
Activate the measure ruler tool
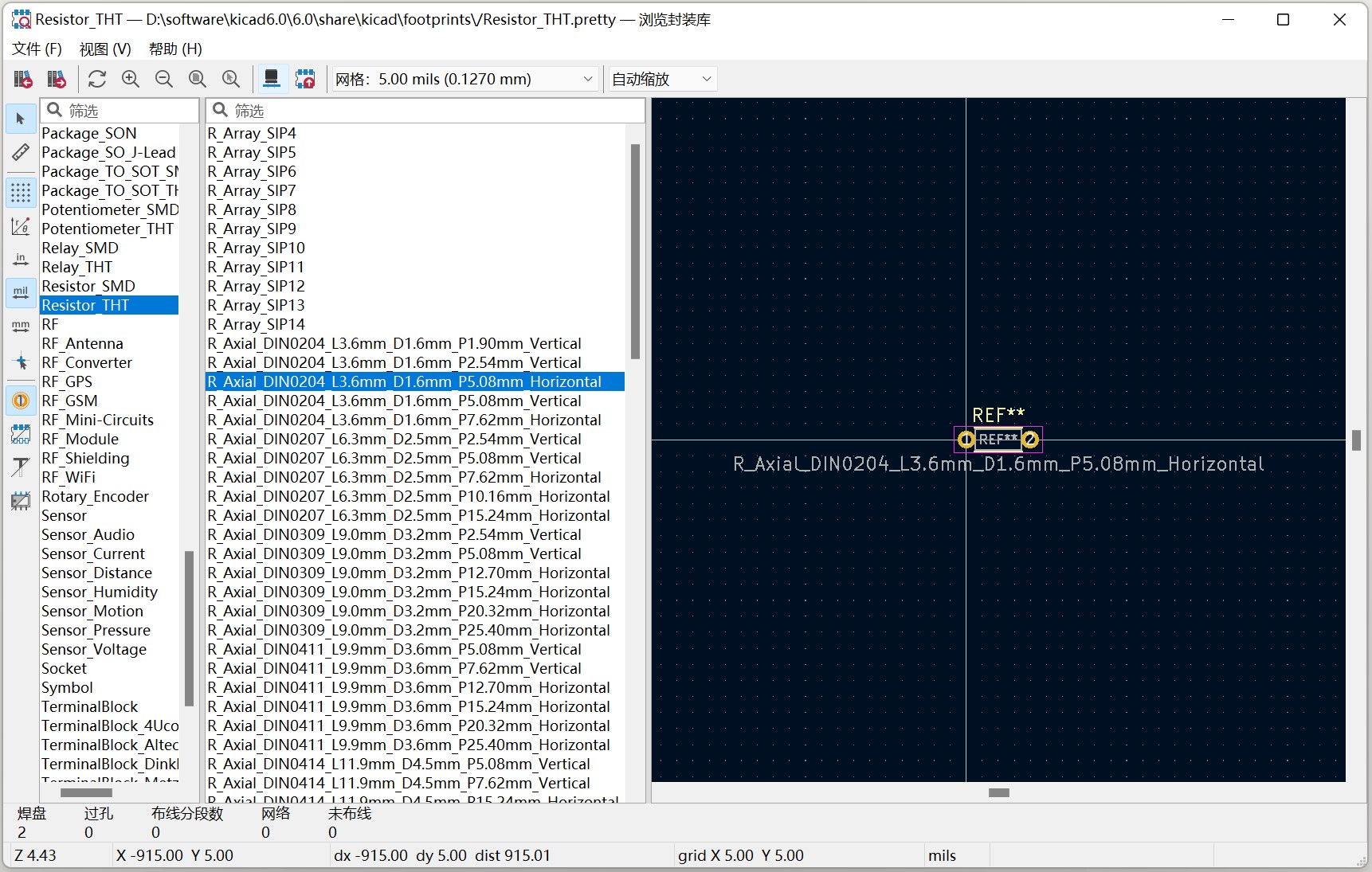[x=21, y=152]
